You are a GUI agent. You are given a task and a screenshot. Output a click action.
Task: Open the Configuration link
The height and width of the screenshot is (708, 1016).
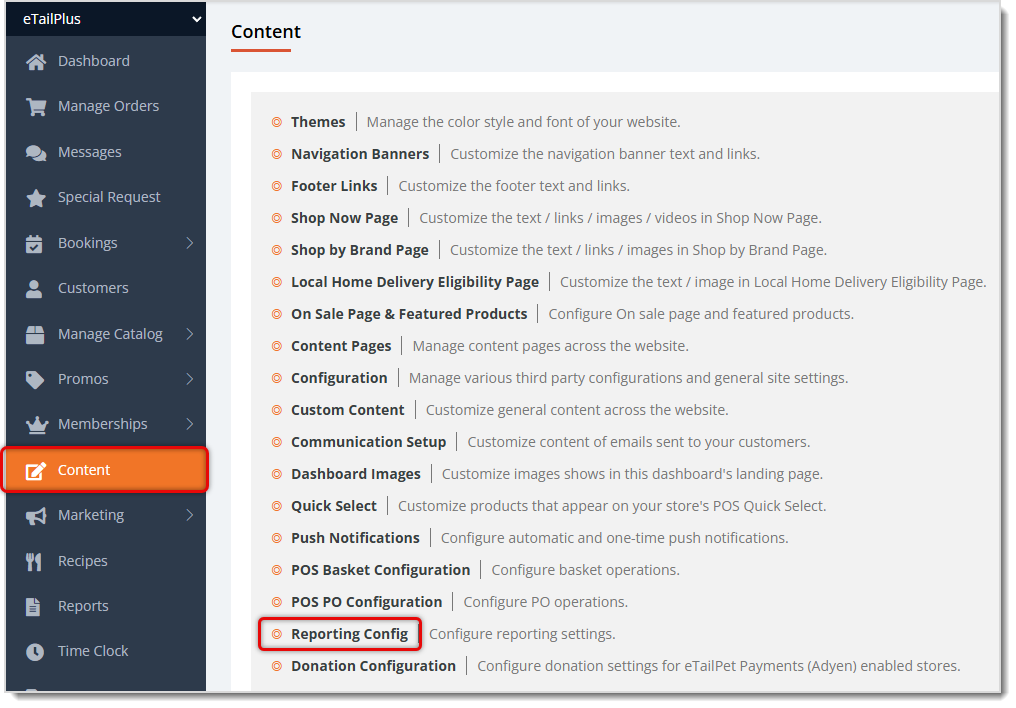tap(339, 378)
